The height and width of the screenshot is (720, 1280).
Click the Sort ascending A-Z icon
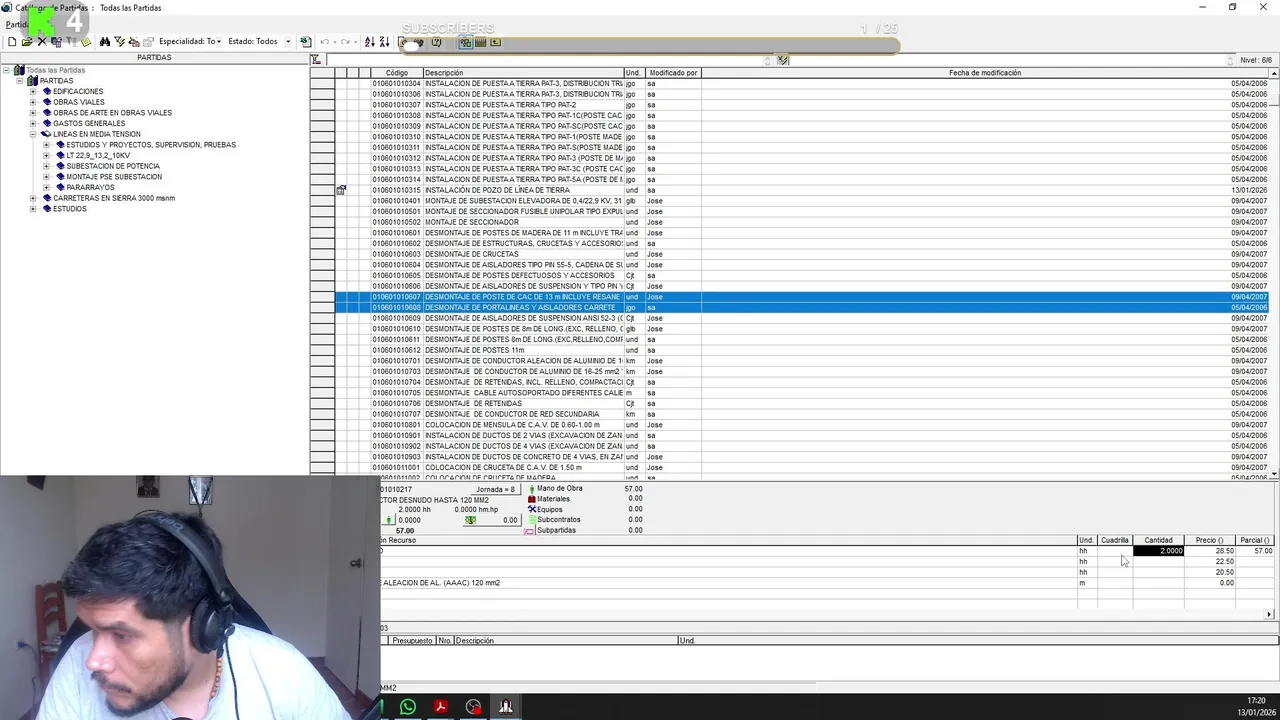coord(369,42)
